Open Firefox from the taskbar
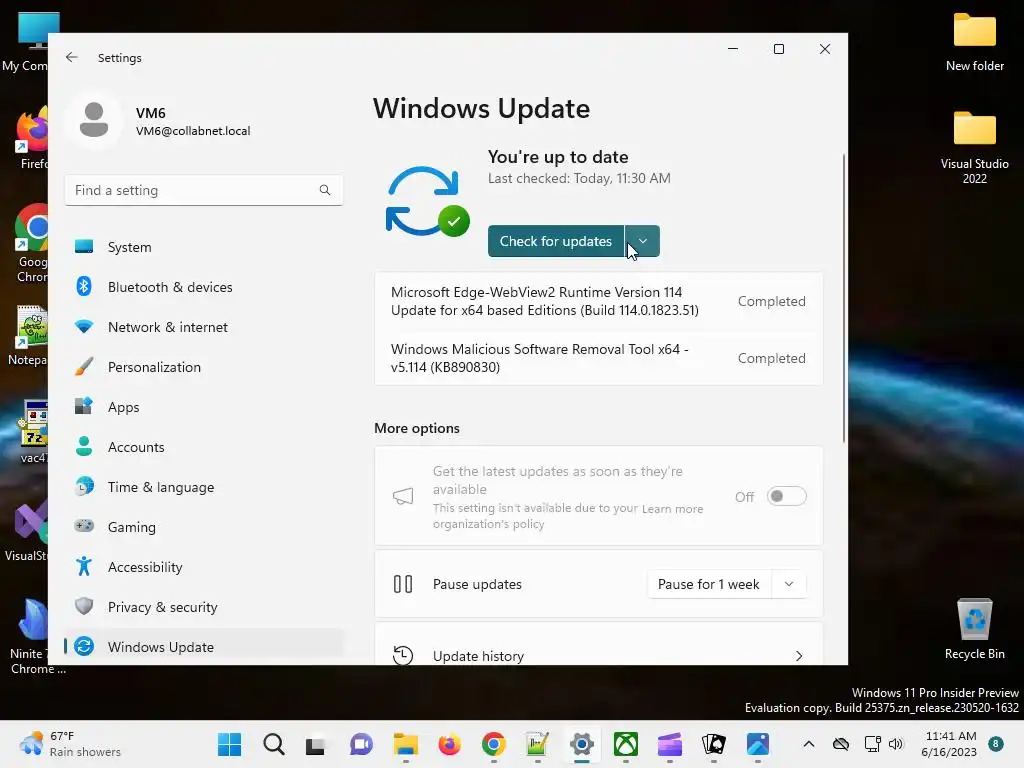Screen dimensions: 1024x768 pyautogui.click(x=449, y=744)
